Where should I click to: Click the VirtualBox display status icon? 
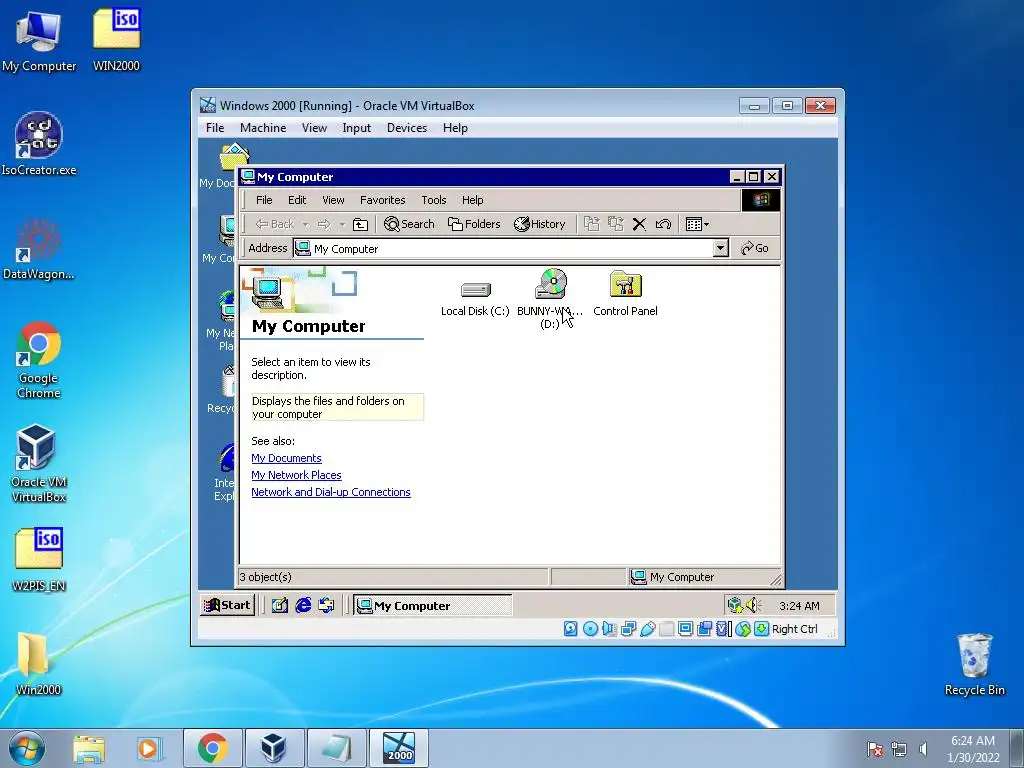pyautogui.click(x=685, y=629)
